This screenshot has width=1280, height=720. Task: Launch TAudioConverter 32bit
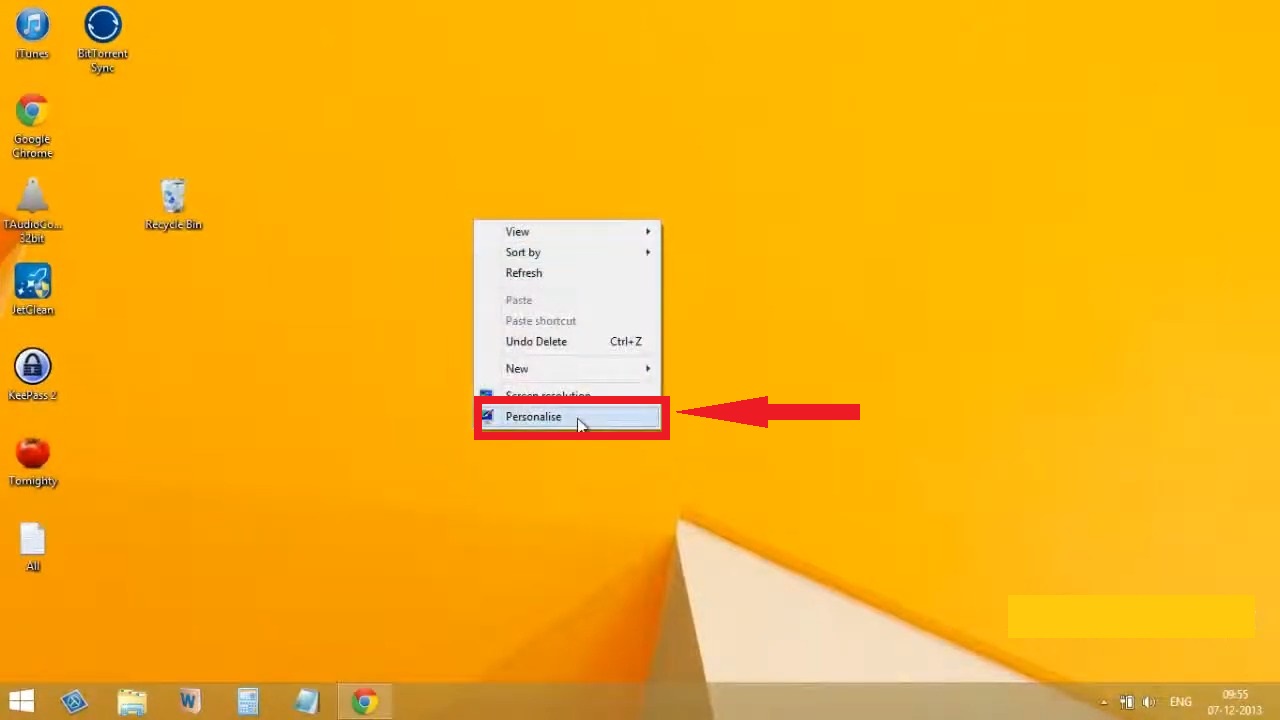point(32,197)
